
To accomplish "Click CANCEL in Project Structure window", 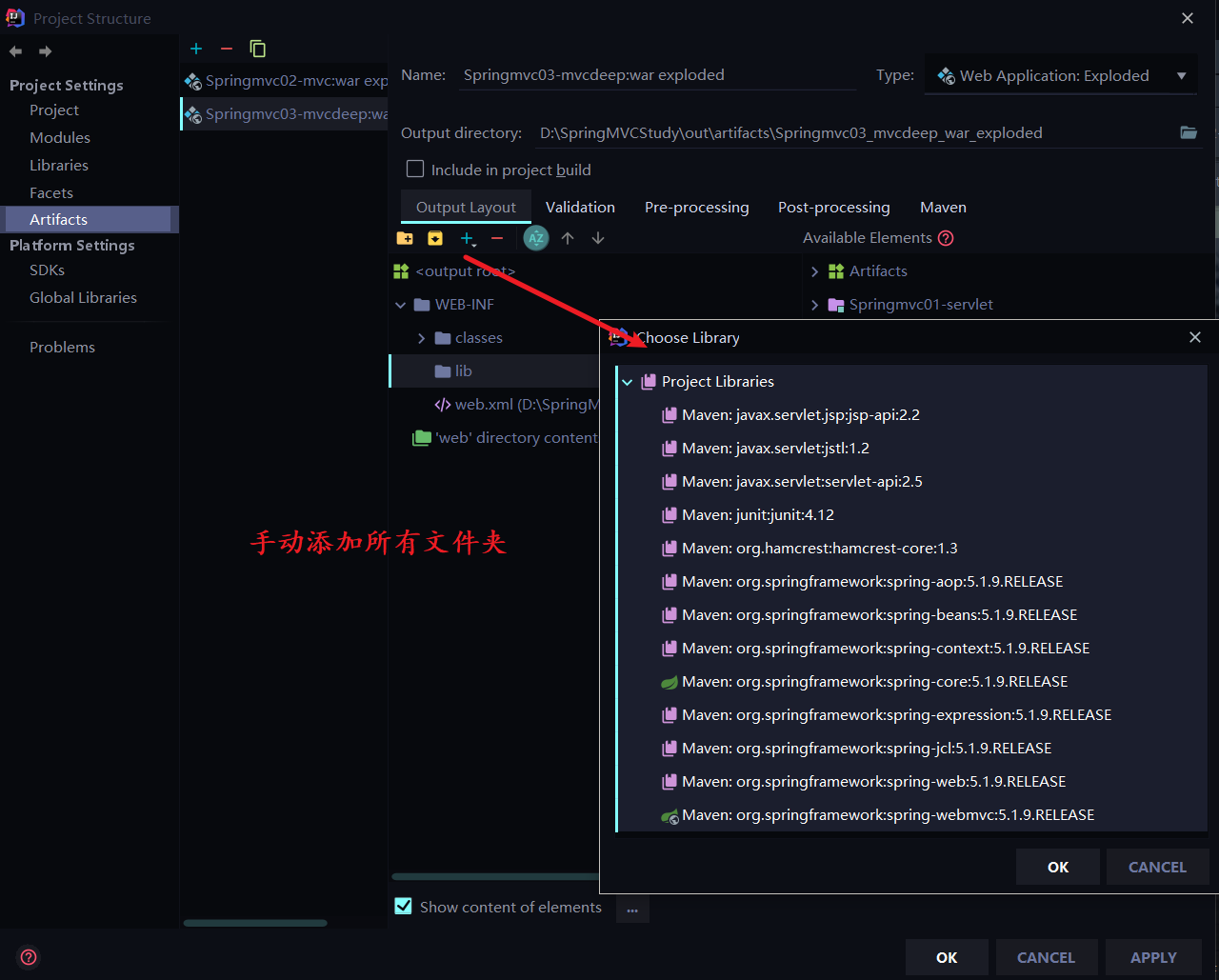I will 1046,957.
